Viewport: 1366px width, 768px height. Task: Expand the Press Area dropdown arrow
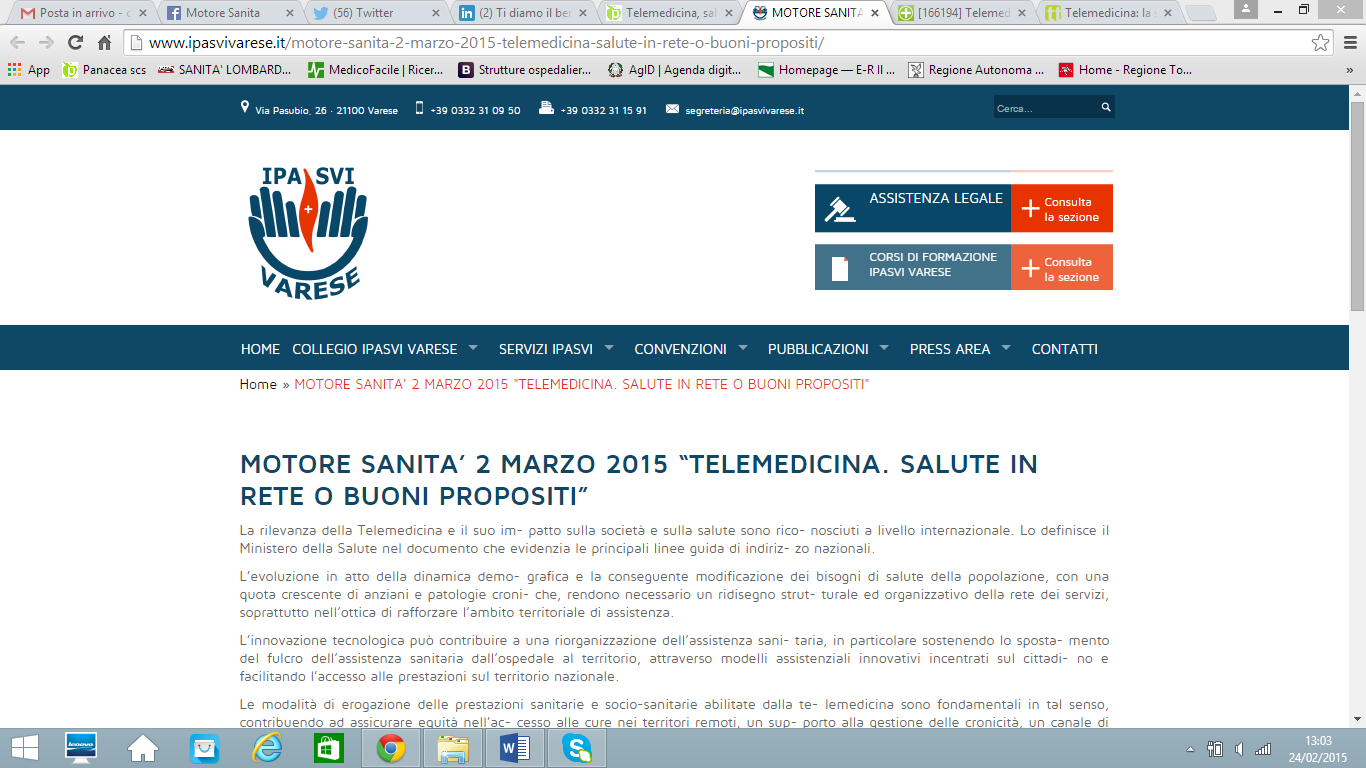tap(1007, 348)
